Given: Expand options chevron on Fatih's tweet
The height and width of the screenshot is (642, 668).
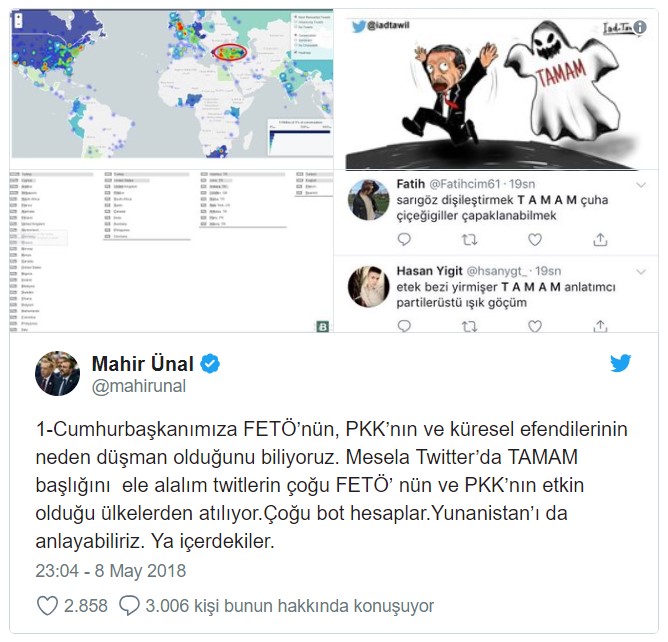Looking at the screenshot, I should coord(641,185).
